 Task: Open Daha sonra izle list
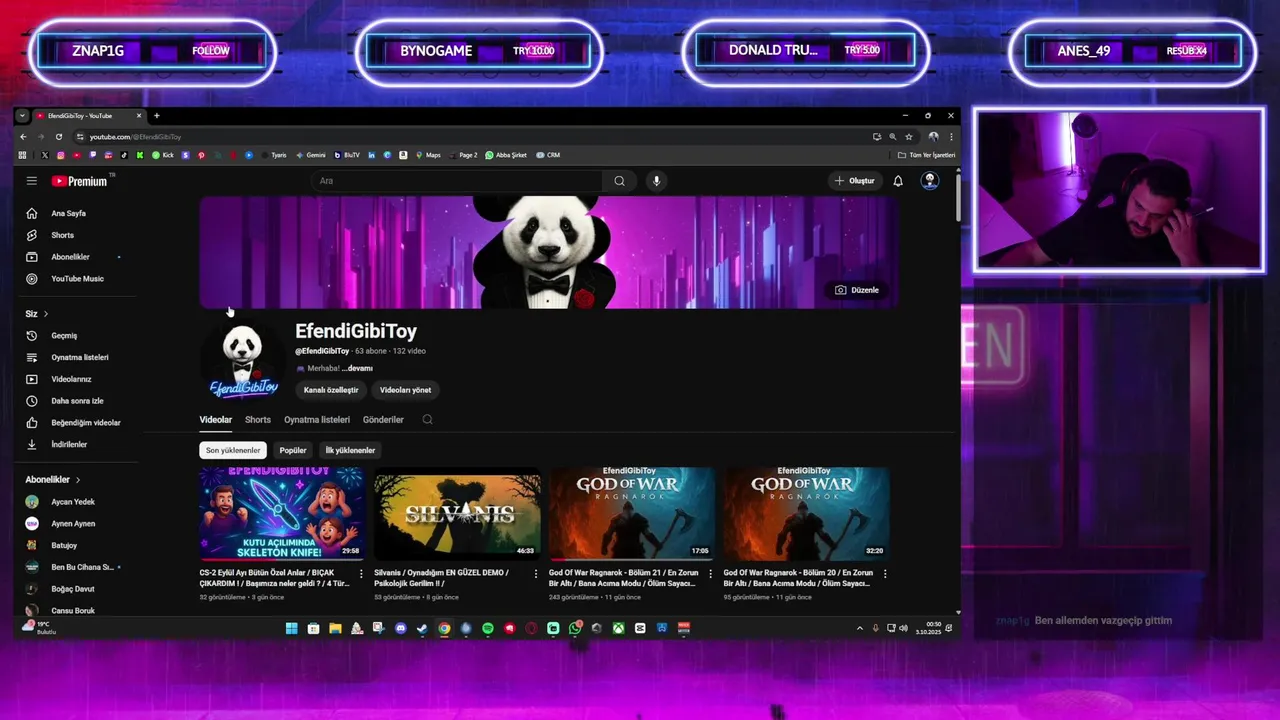(77, 401)
